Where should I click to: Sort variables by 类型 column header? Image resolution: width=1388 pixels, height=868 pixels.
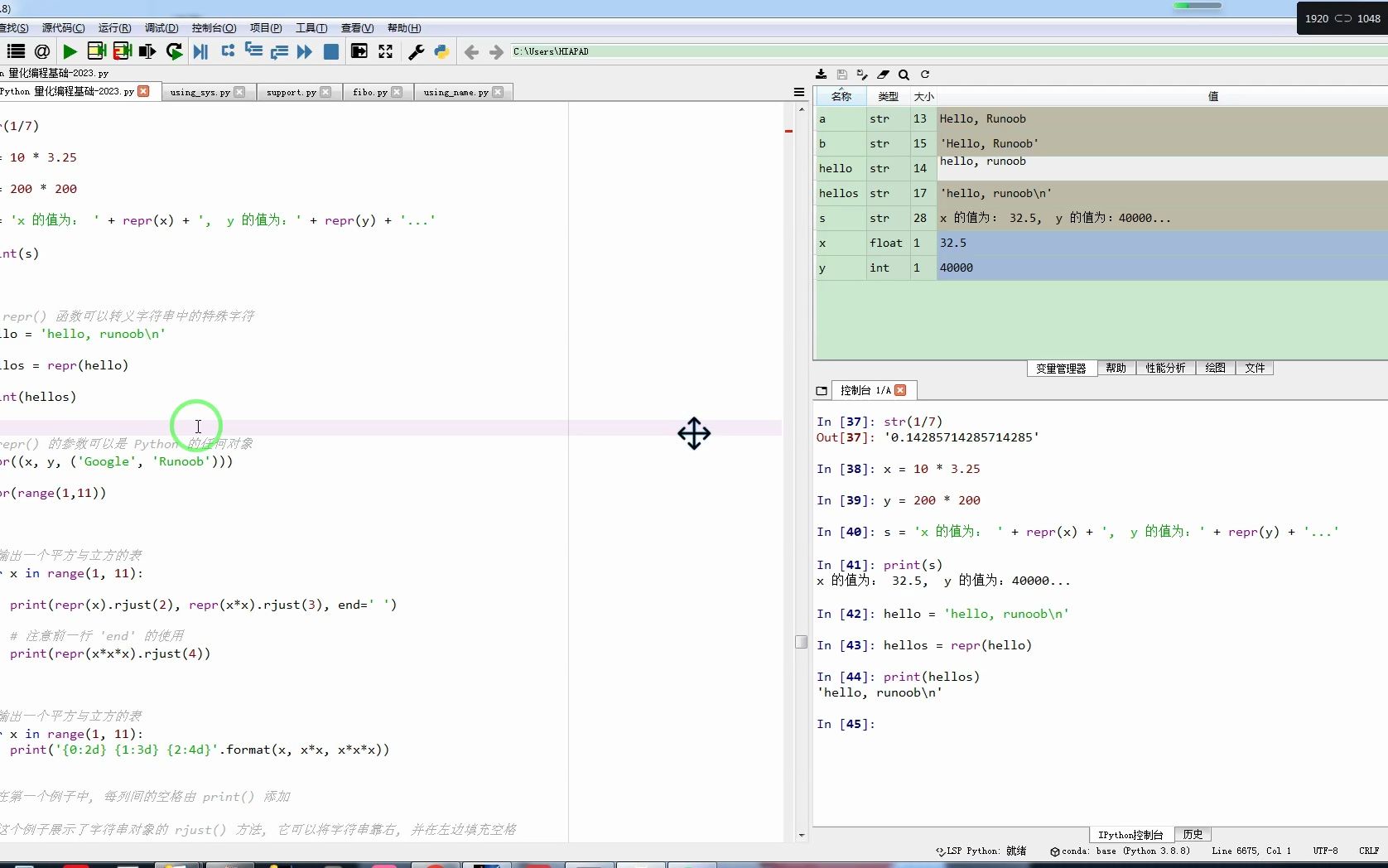click(888, 96)
